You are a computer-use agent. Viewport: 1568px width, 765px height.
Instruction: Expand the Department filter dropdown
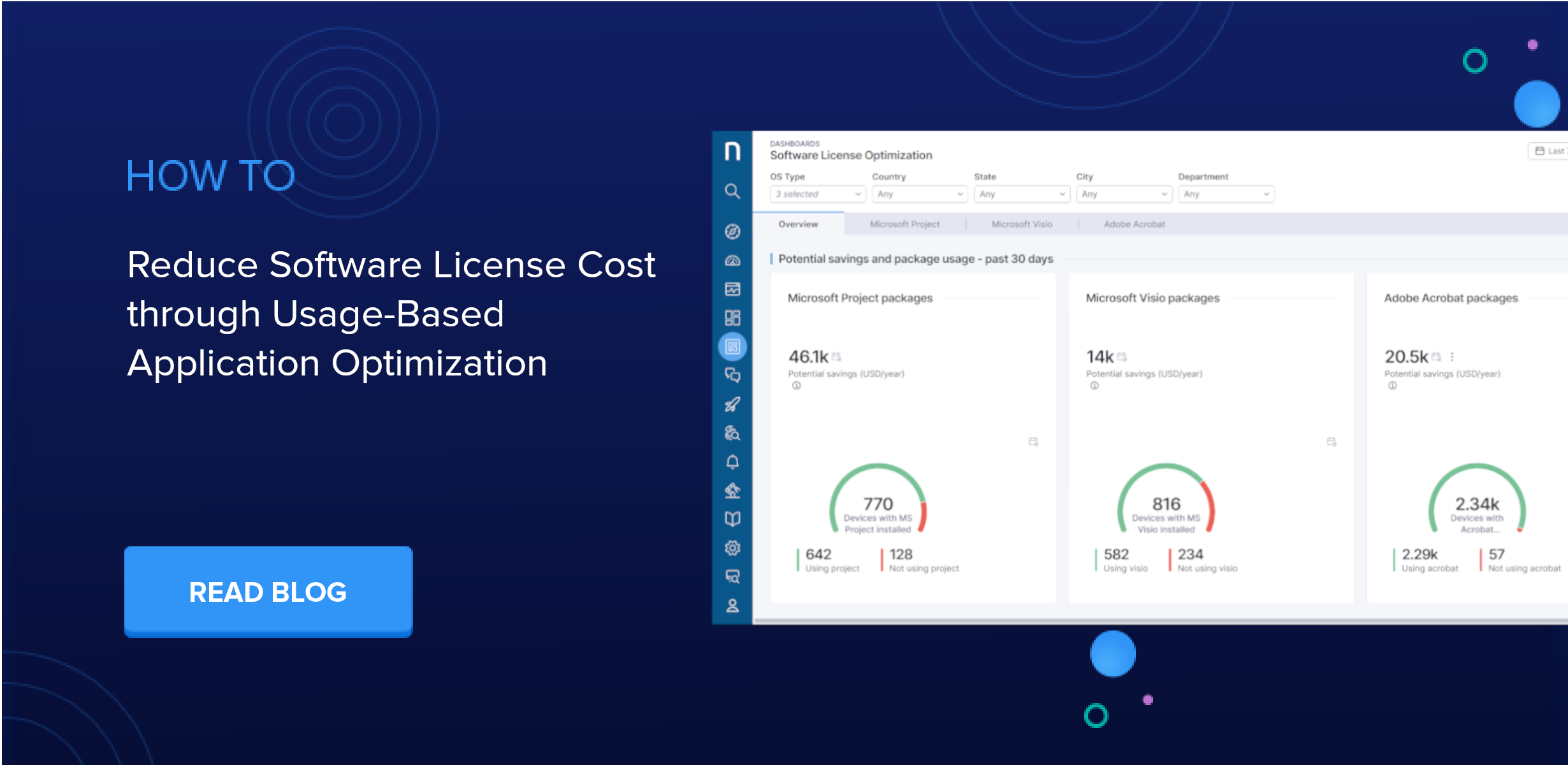click(1225, 194)
